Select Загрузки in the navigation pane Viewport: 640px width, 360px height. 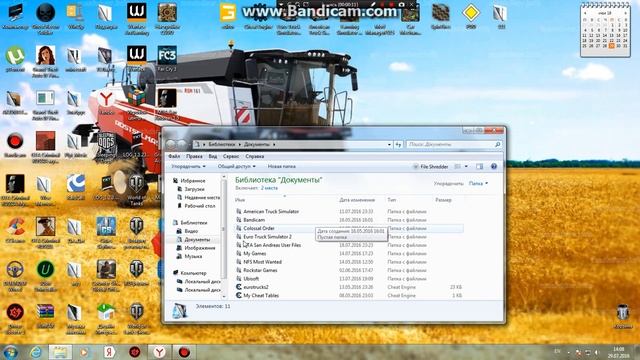194,189
